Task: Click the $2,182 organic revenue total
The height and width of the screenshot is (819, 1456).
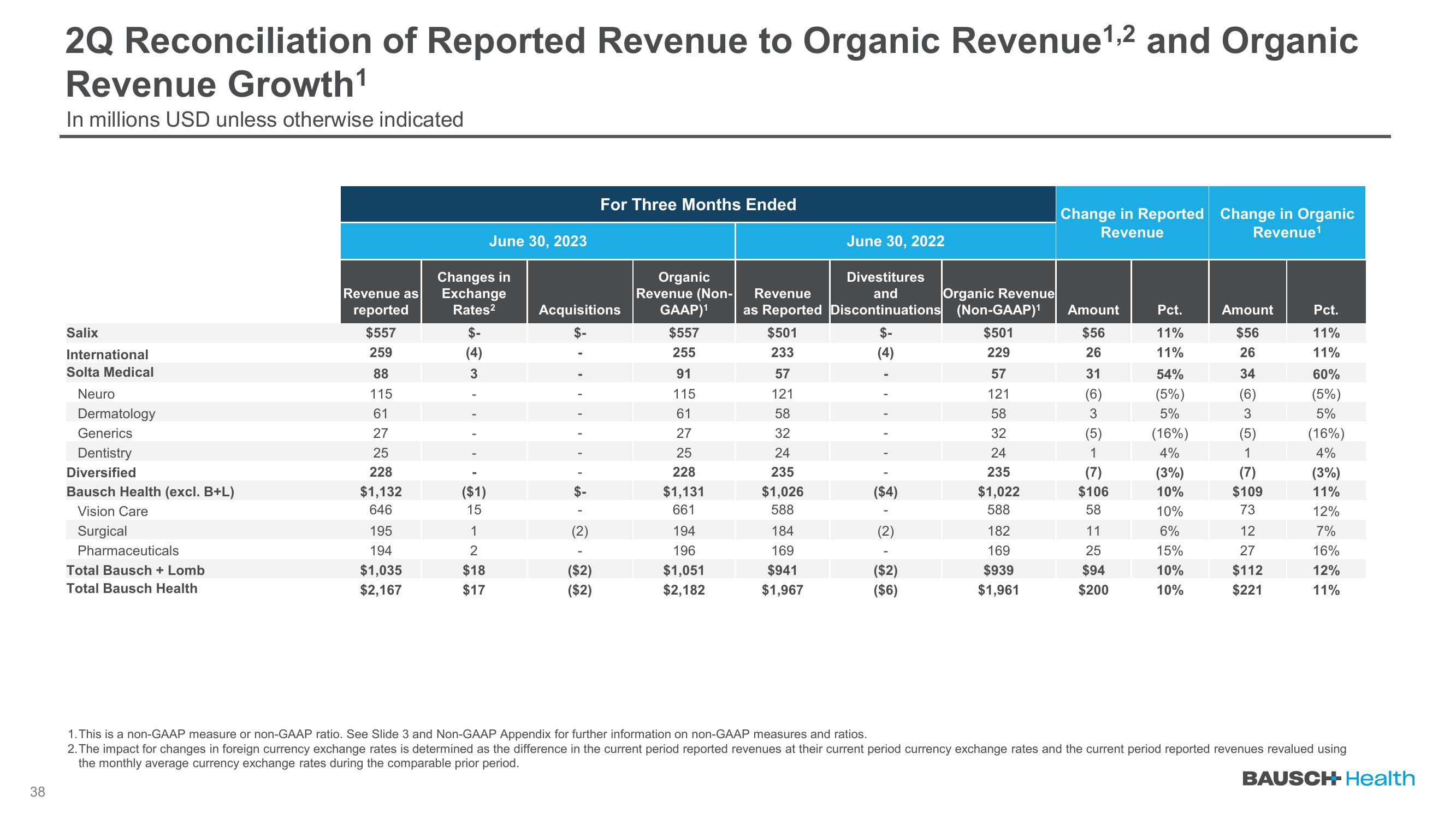Action: 684,590
